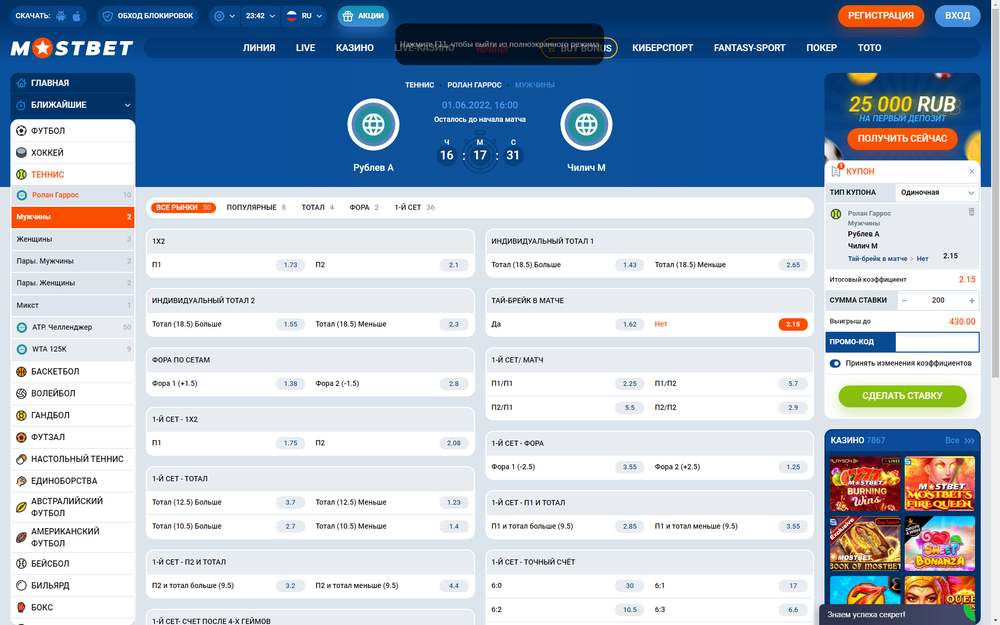Open the RU language dropdown
1000x625 pixels.
(x=304, y=16)
